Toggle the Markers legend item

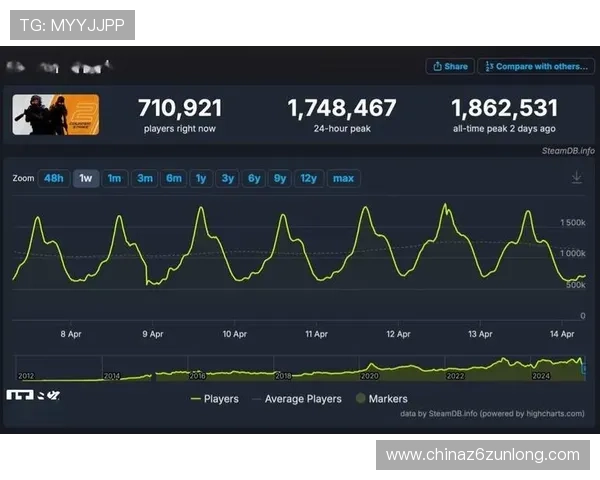[379, 399]
